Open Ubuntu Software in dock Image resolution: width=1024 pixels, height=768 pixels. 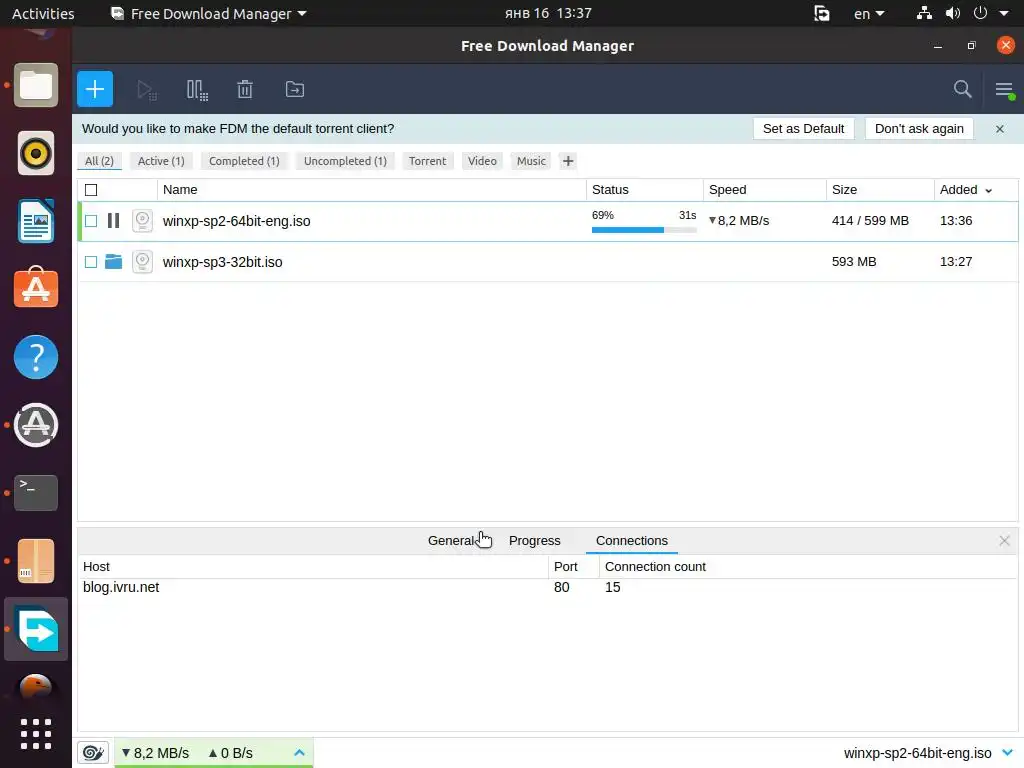coord(36,287)
